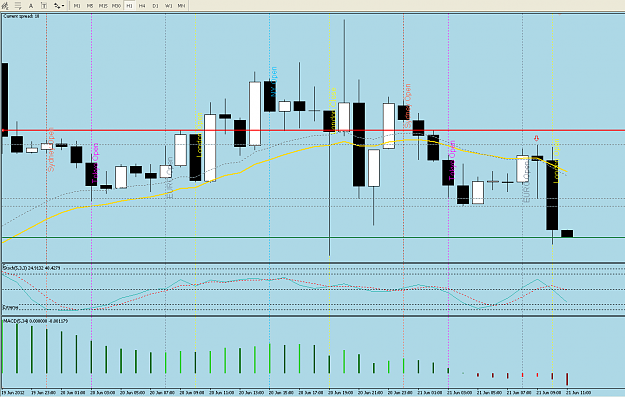Viewport: 625px width, 397px height.
Task: Switch chart to MN monthly timeframe
Action: pyautogui.click(x=181, y=6)
